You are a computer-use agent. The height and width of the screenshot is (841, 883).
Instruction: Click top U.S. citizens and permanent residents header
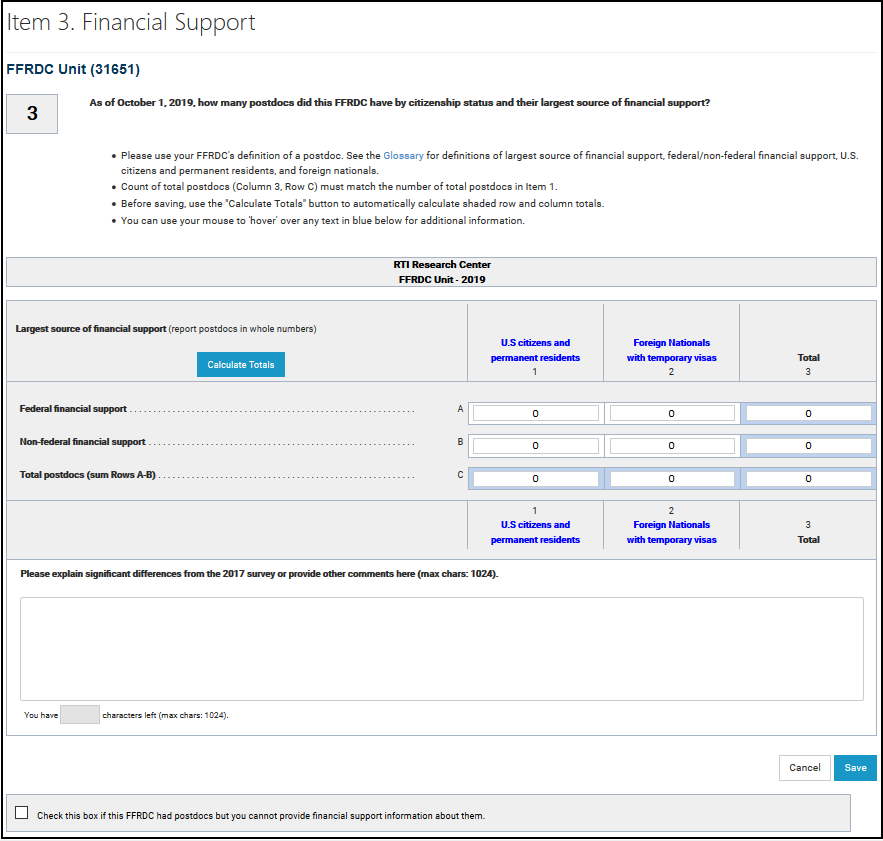click(x=535, y=350)
